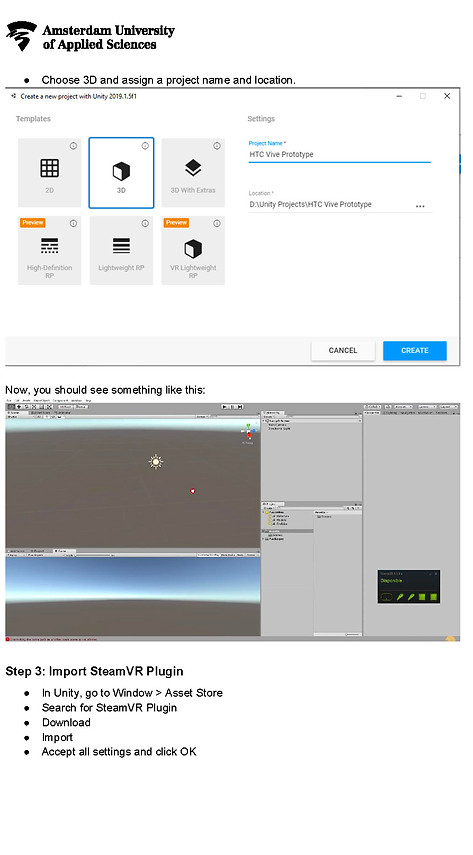
Task: Minimize the Create new project dialog
Action: click(x=399, y=96)
